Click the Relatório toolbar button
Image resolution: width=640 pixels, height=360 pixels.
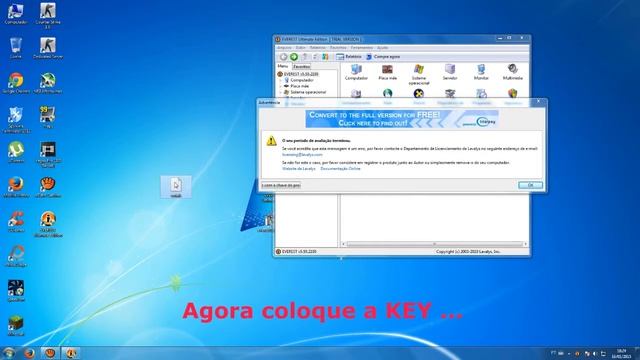click(x=349, y=57)
